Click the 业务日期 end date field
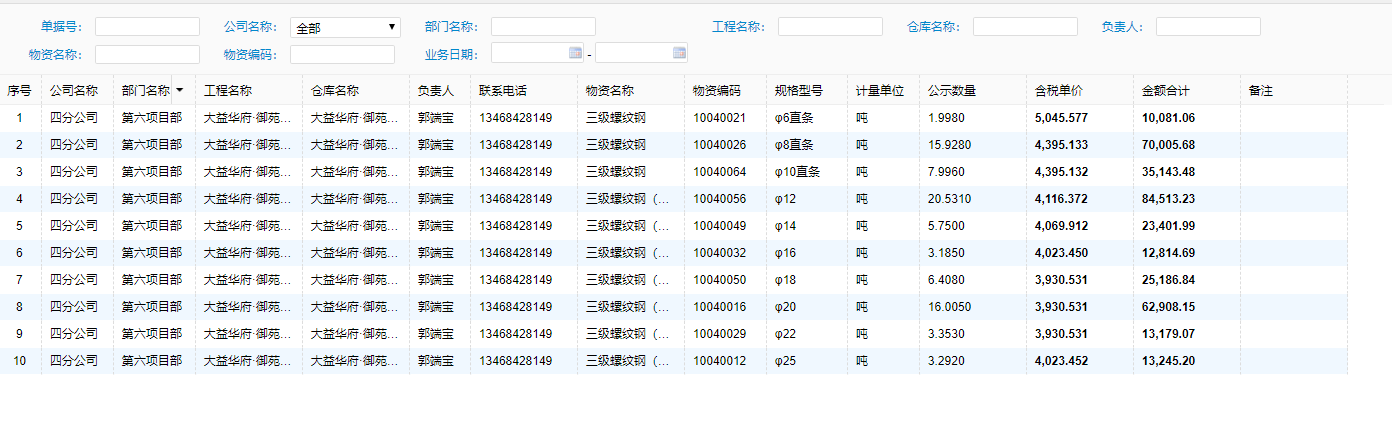Image resolution: width=1392 pixels, height=435 pixels. 641,53
